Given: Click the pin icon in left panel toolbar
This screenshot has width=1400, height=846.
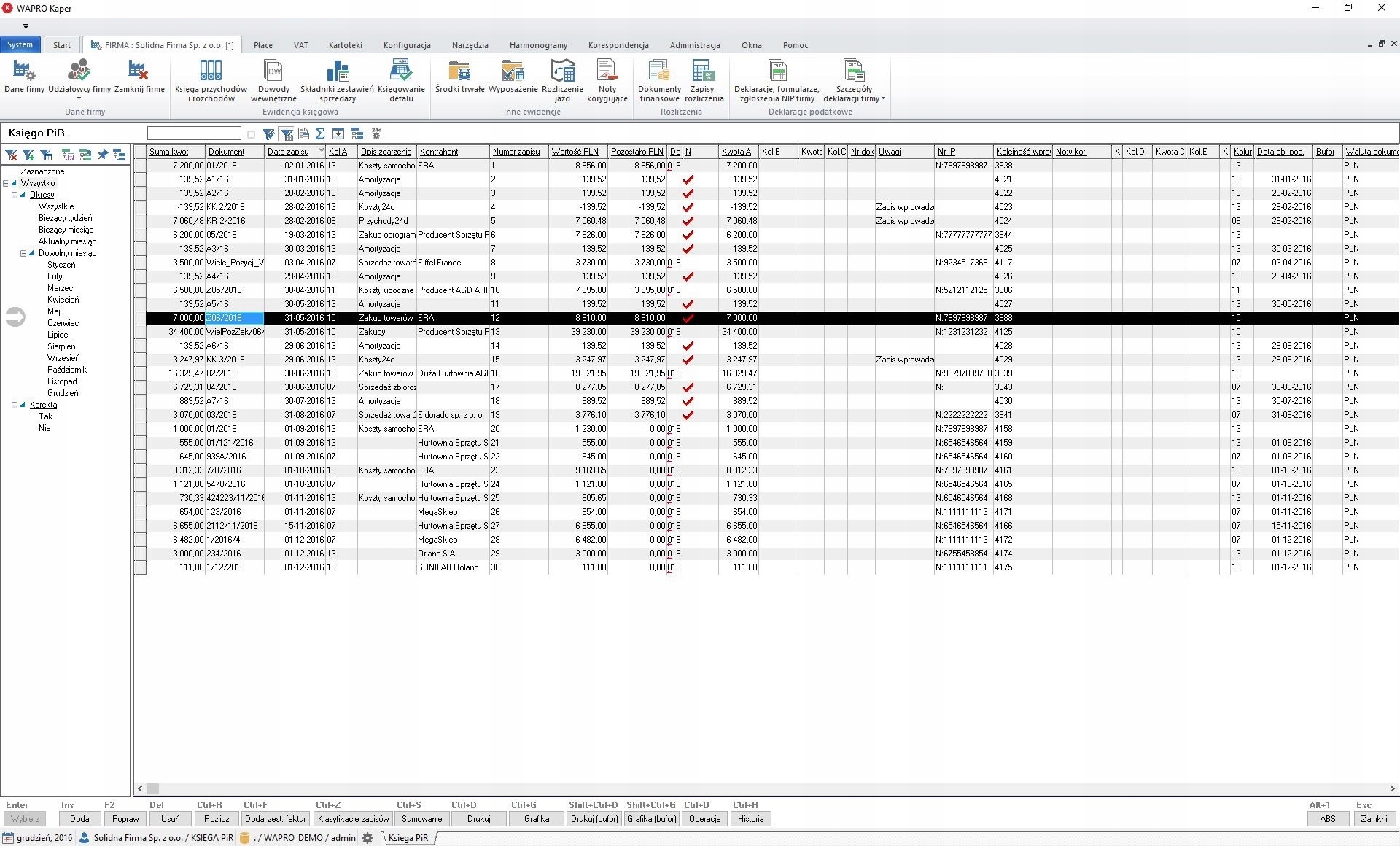Looking at the screenshot, I should pyautogui.click(x=103, y=155).
